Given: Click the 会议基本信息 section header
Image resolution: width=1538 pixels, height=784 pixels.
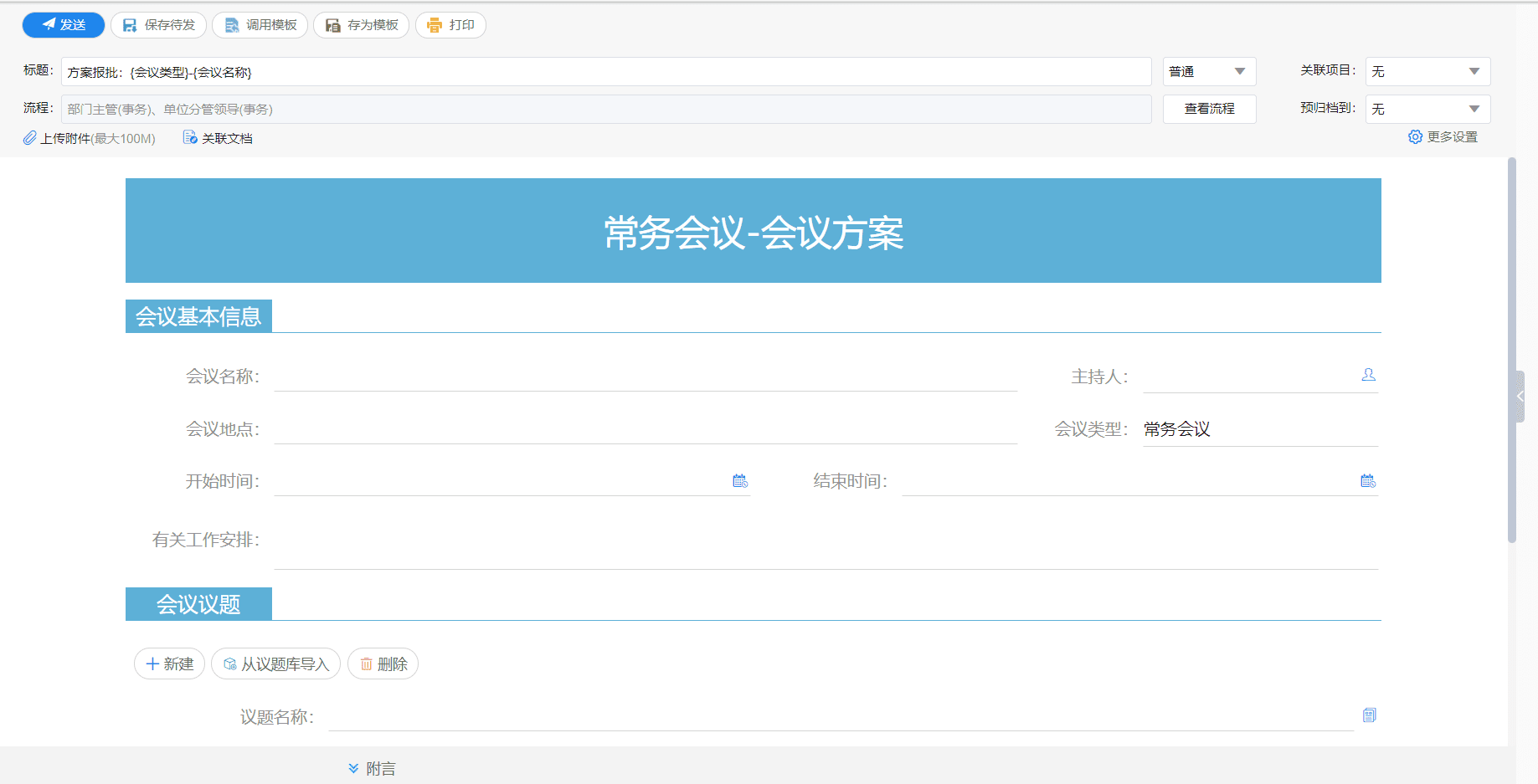Looking at the screenshot, I should pyautogui.click(x=198, y=316).
